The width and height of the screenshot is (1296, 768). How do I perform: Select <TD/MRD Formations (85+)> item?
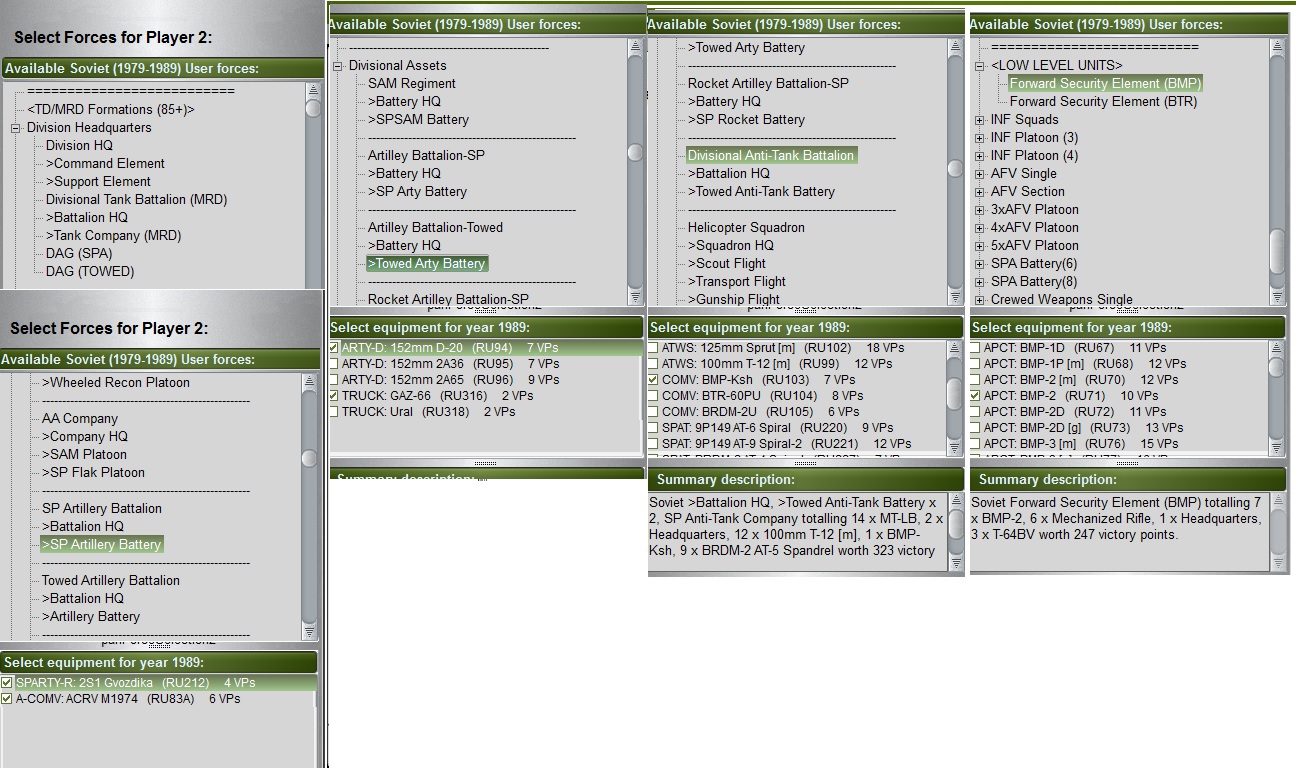tap(111, 110)
